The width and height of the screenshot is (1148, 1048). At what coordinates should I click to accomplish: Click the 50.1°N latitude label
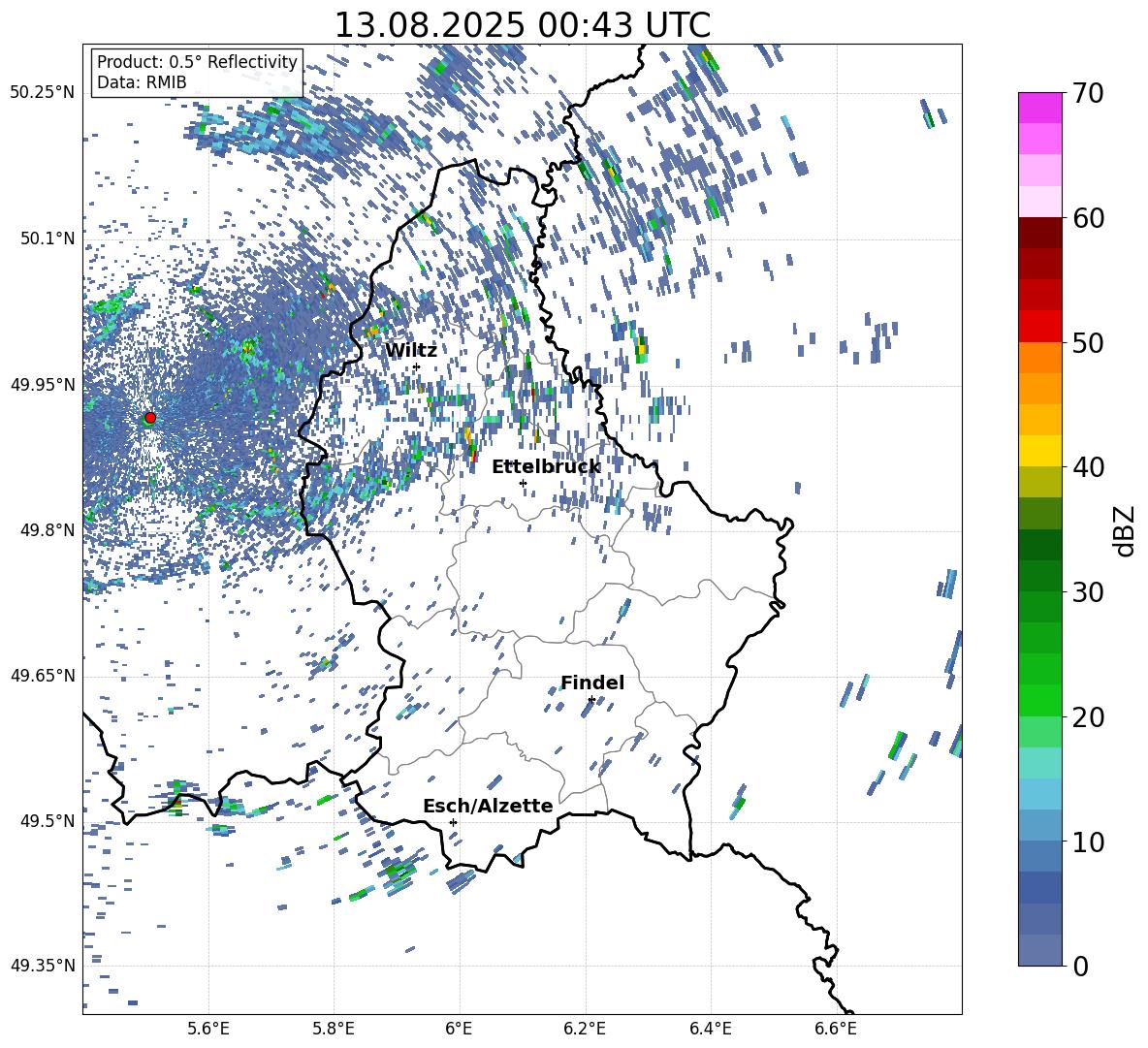pyautogui.click(x=48, y=238)
